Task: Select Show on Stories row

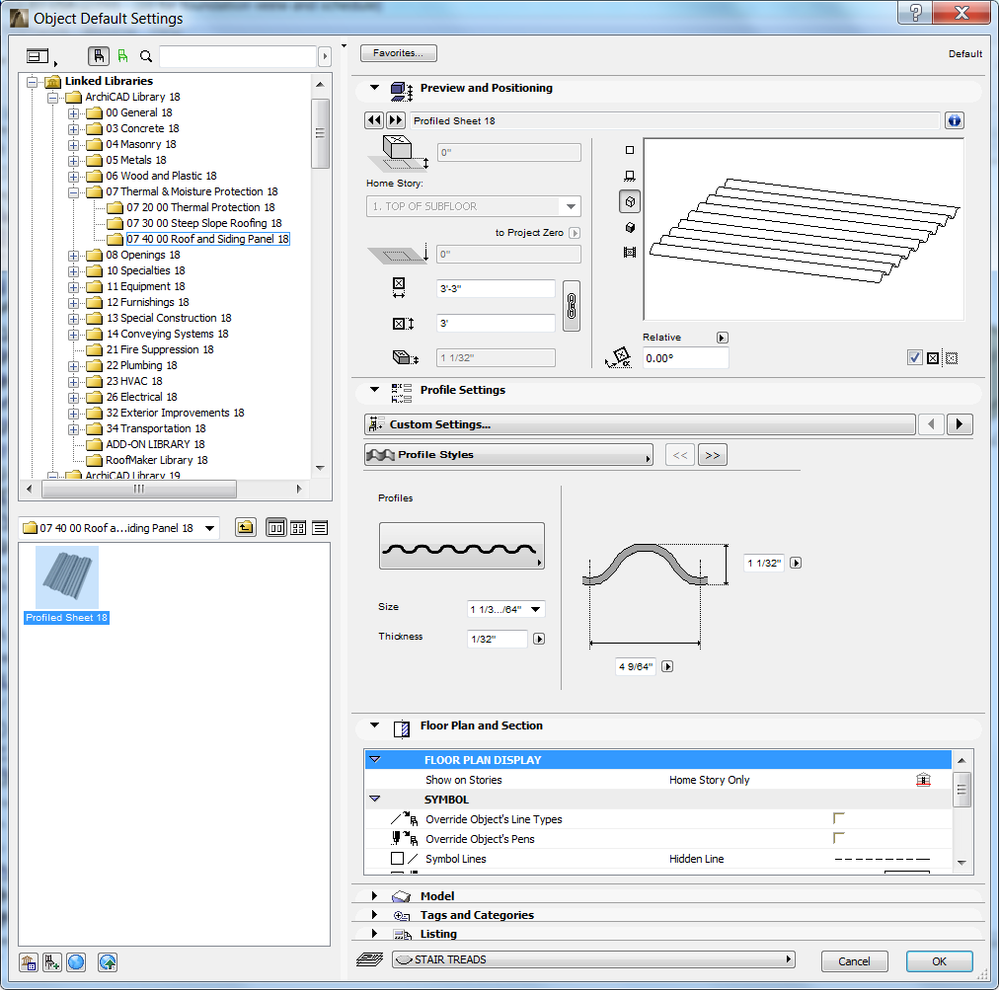Action: (x=658, y=780)
